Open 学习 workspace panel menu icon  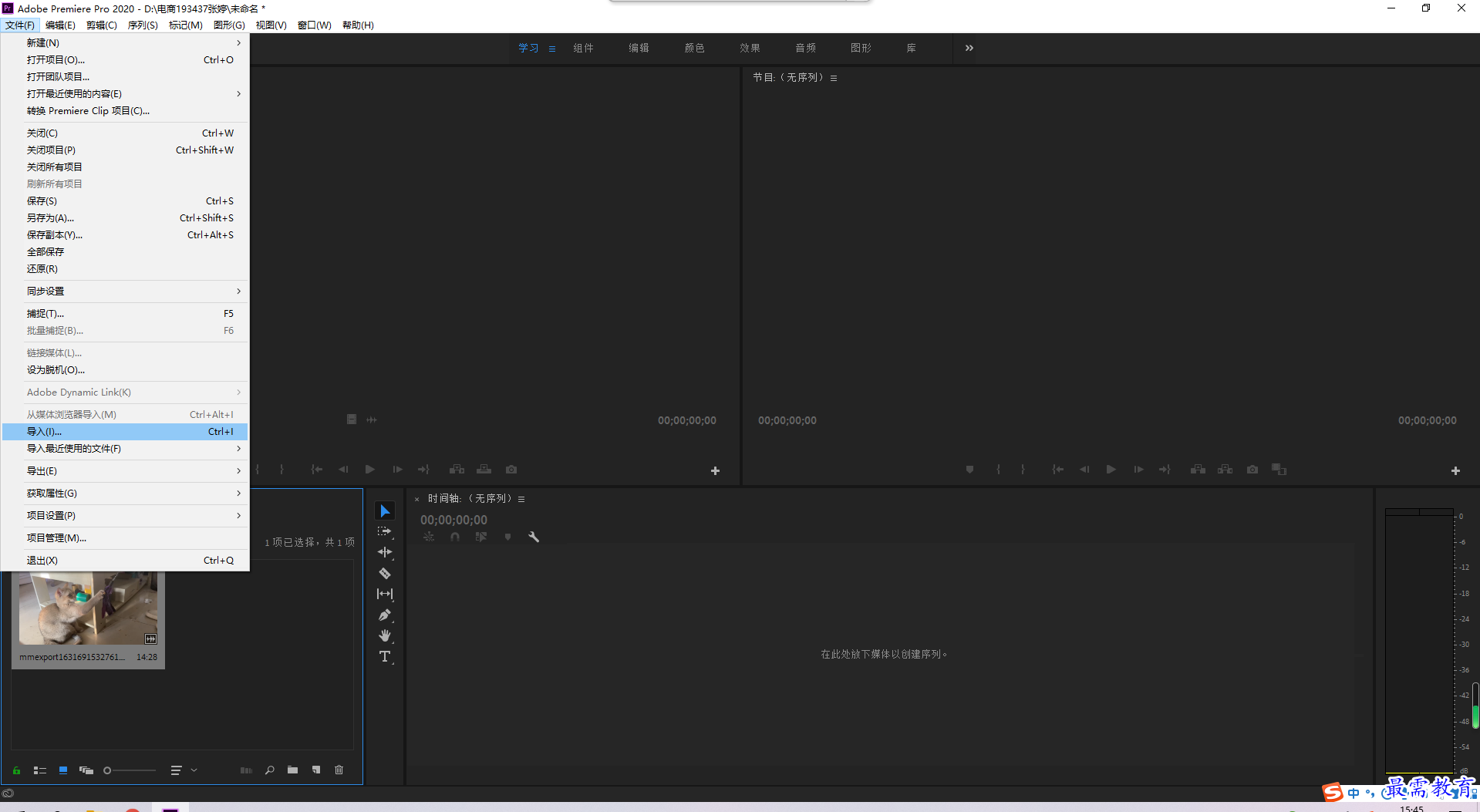(551, 49)
